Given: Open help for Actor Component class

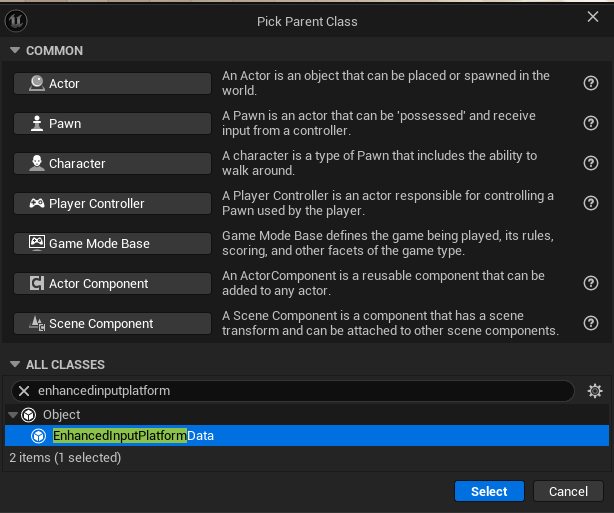Looking at the screenshot, I should [591, 283].
